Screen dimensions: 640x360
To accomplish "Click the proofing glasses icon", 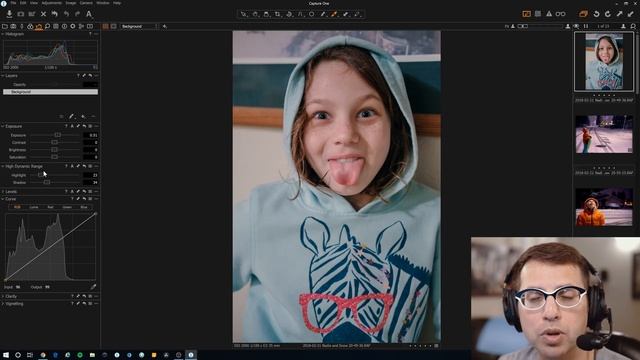I will (x=560, y=14).
